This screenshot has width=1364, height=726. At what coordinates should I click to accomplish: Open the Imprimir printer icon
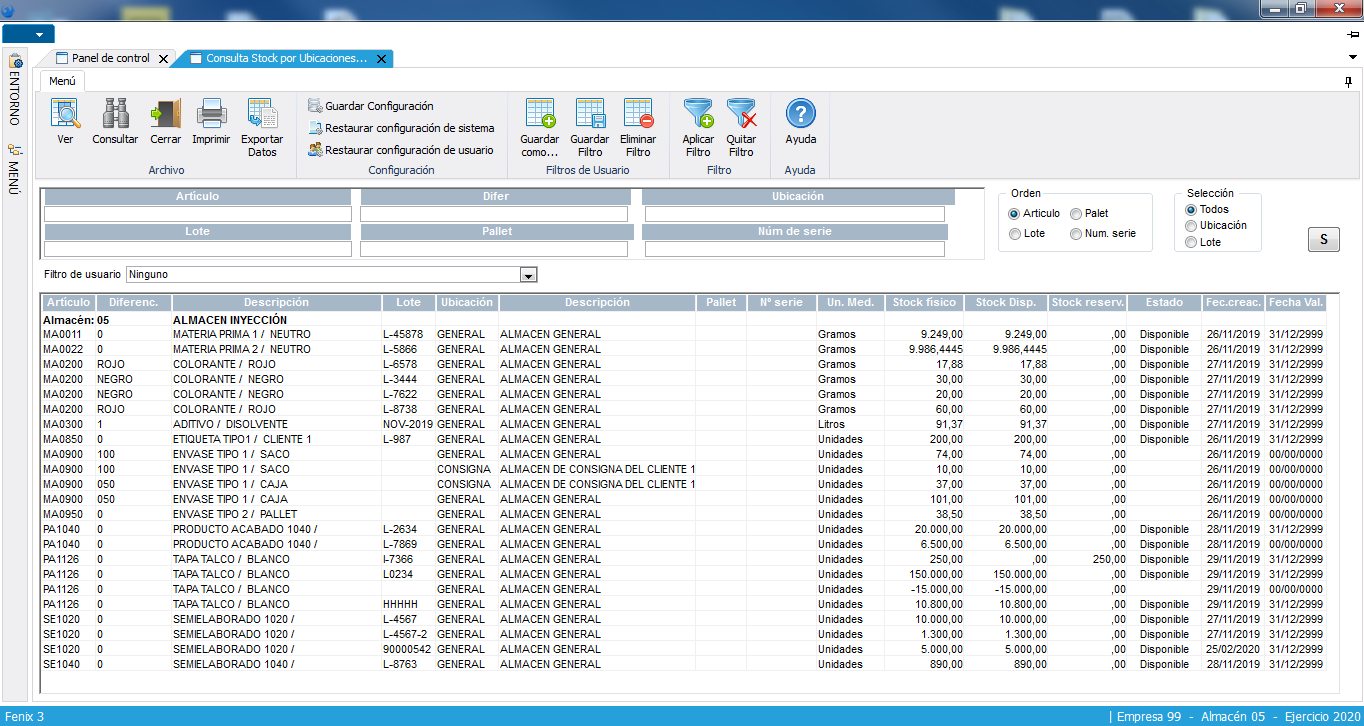(x=211, y=115)
